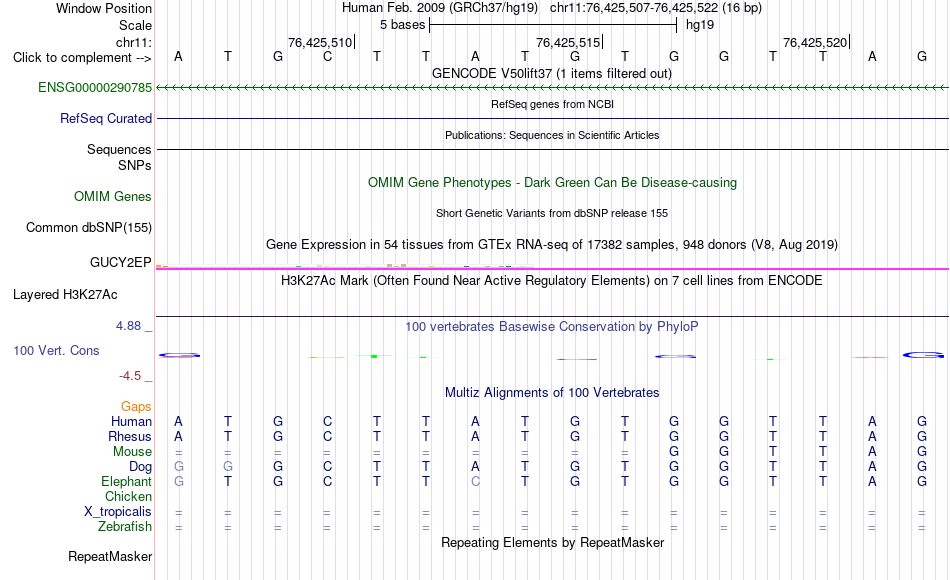950x580 pixels.
Task: Click the chr11:76,425,507-76,425,522 position text
Action: tap(634, 8)
